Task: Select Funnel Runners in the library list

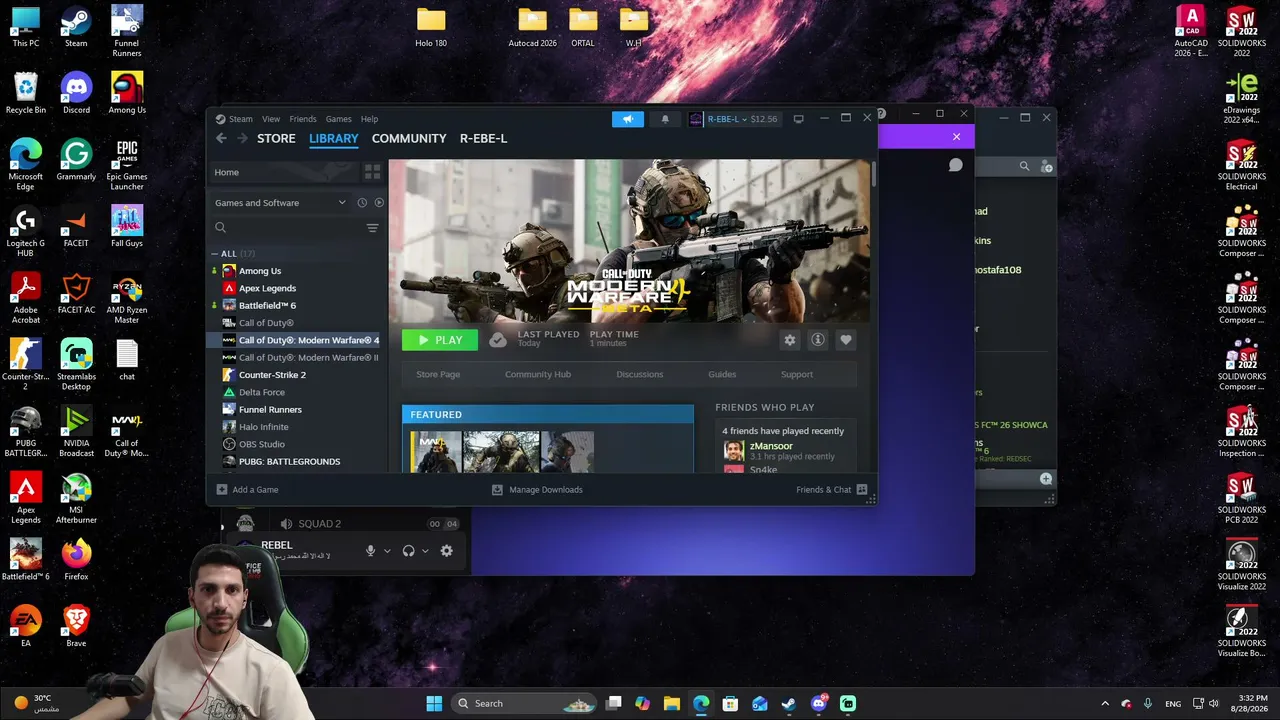Action: pos(270,409)
